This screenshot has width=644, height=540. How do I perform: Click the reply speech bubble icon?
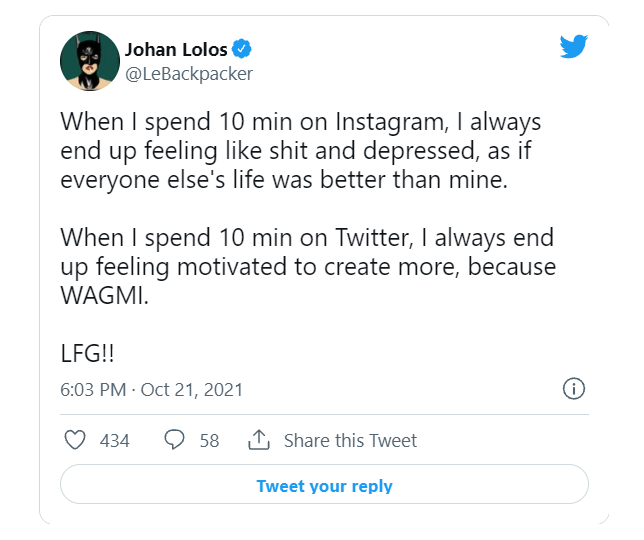click(x=175, y=440)
